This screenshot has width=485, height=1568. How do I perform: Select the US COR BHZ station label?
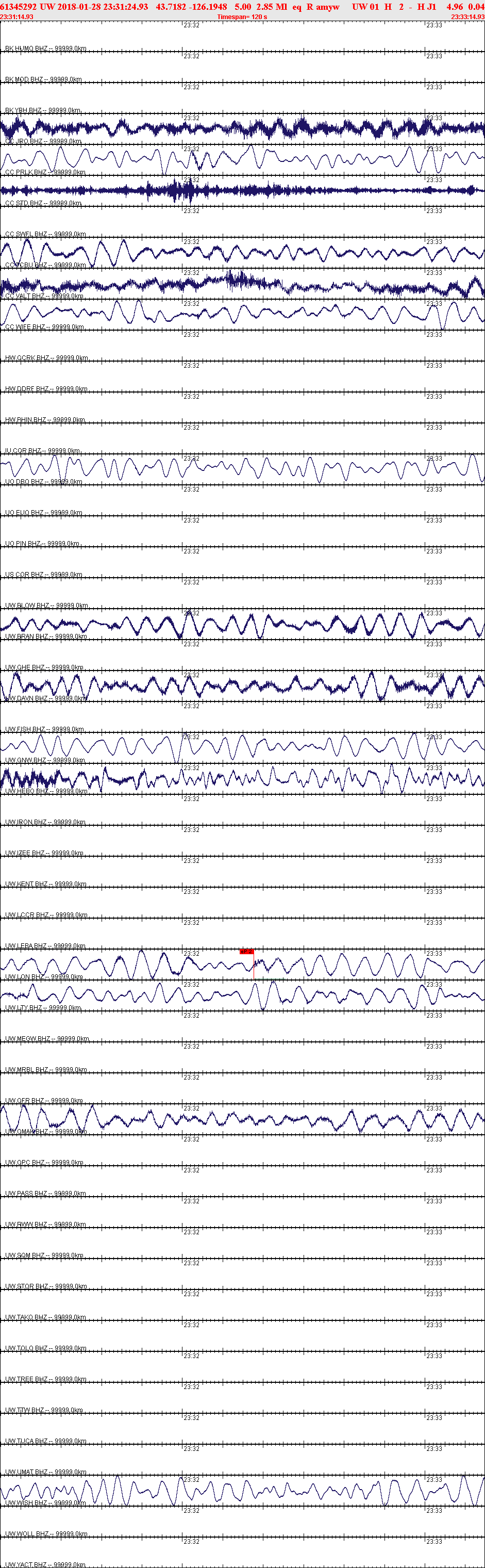coord(43,574)
